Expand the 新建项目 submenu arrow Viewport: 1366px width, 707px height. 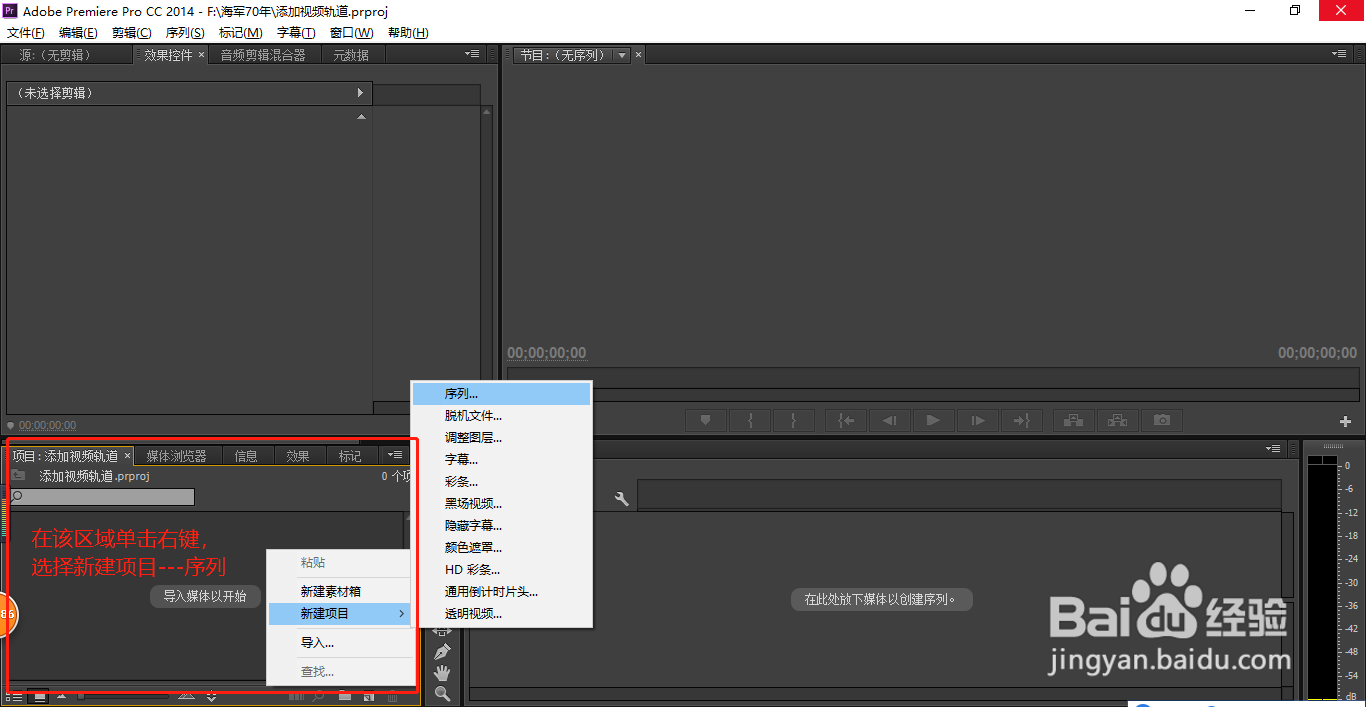click(402, 613)
